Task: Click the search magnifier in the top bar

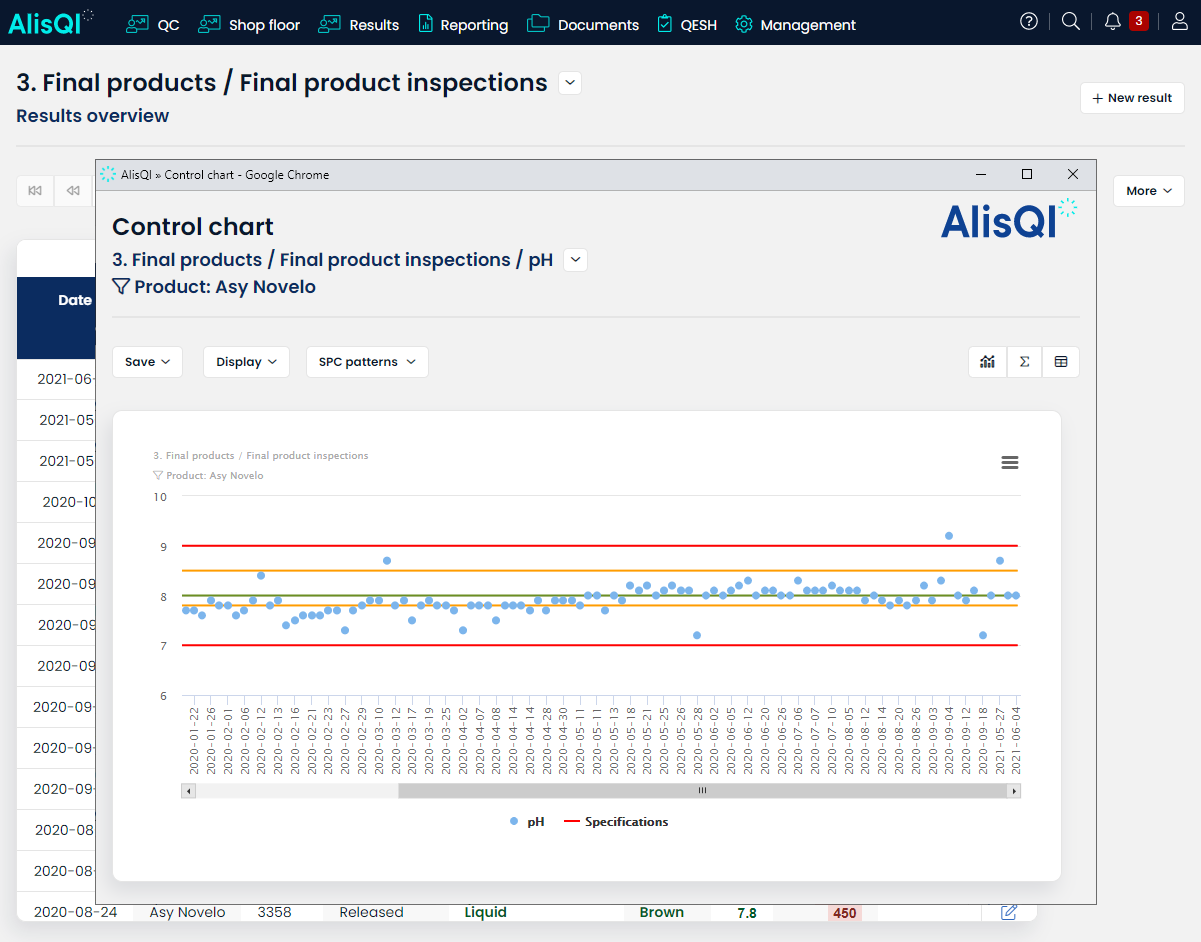Action: coord(1071,20)
